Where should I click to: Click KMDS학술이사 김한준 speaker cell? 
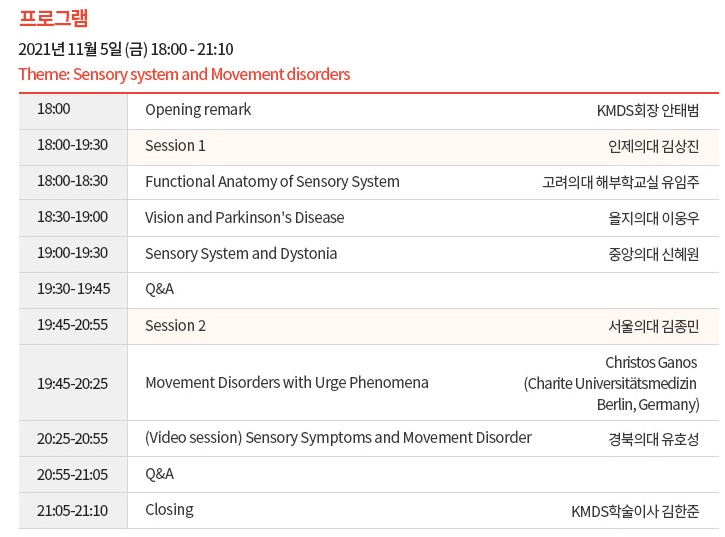[x=635, y=511]
